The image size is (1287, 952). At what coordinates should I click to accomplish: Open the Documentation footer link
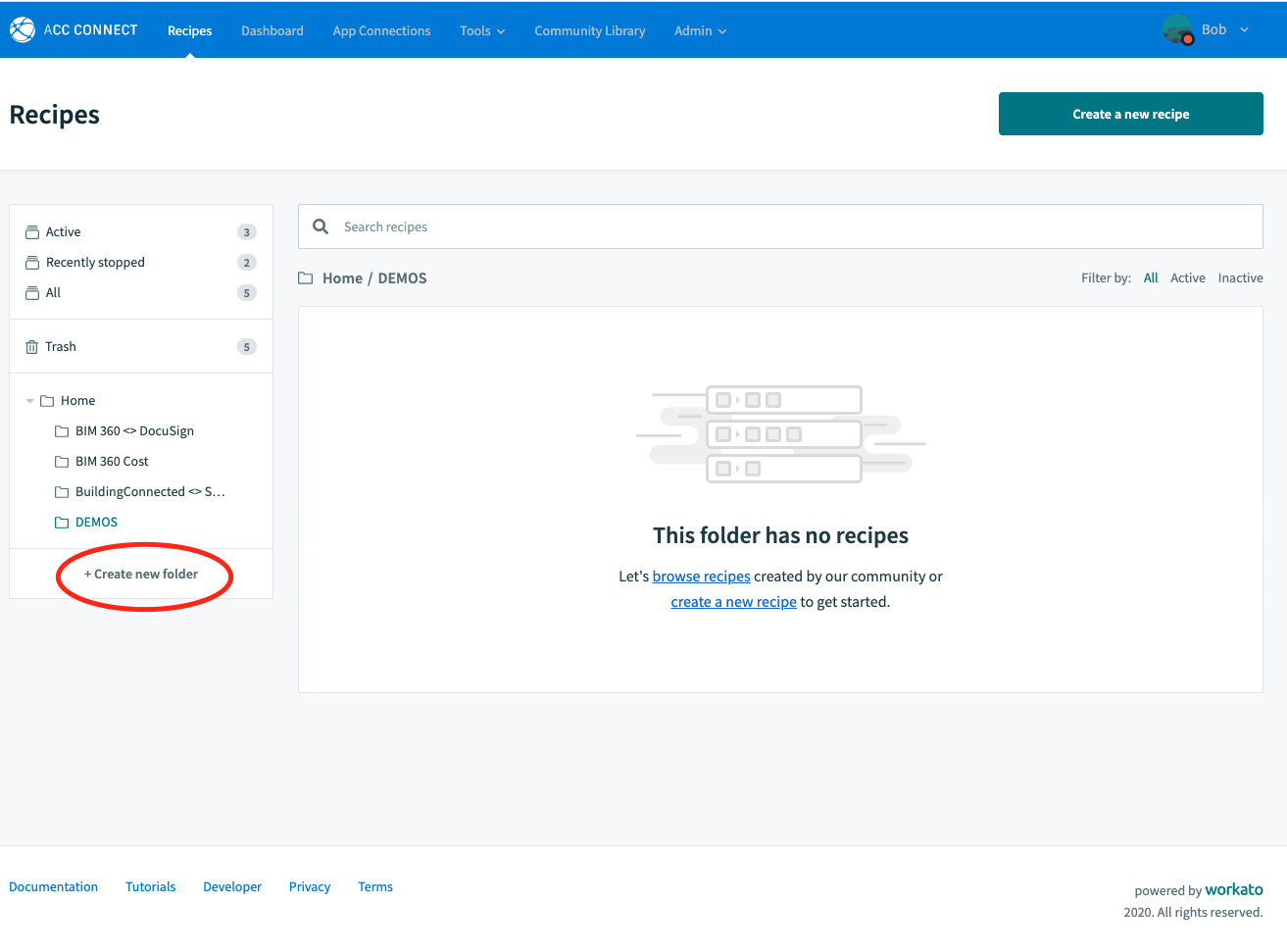click(53, 887)
